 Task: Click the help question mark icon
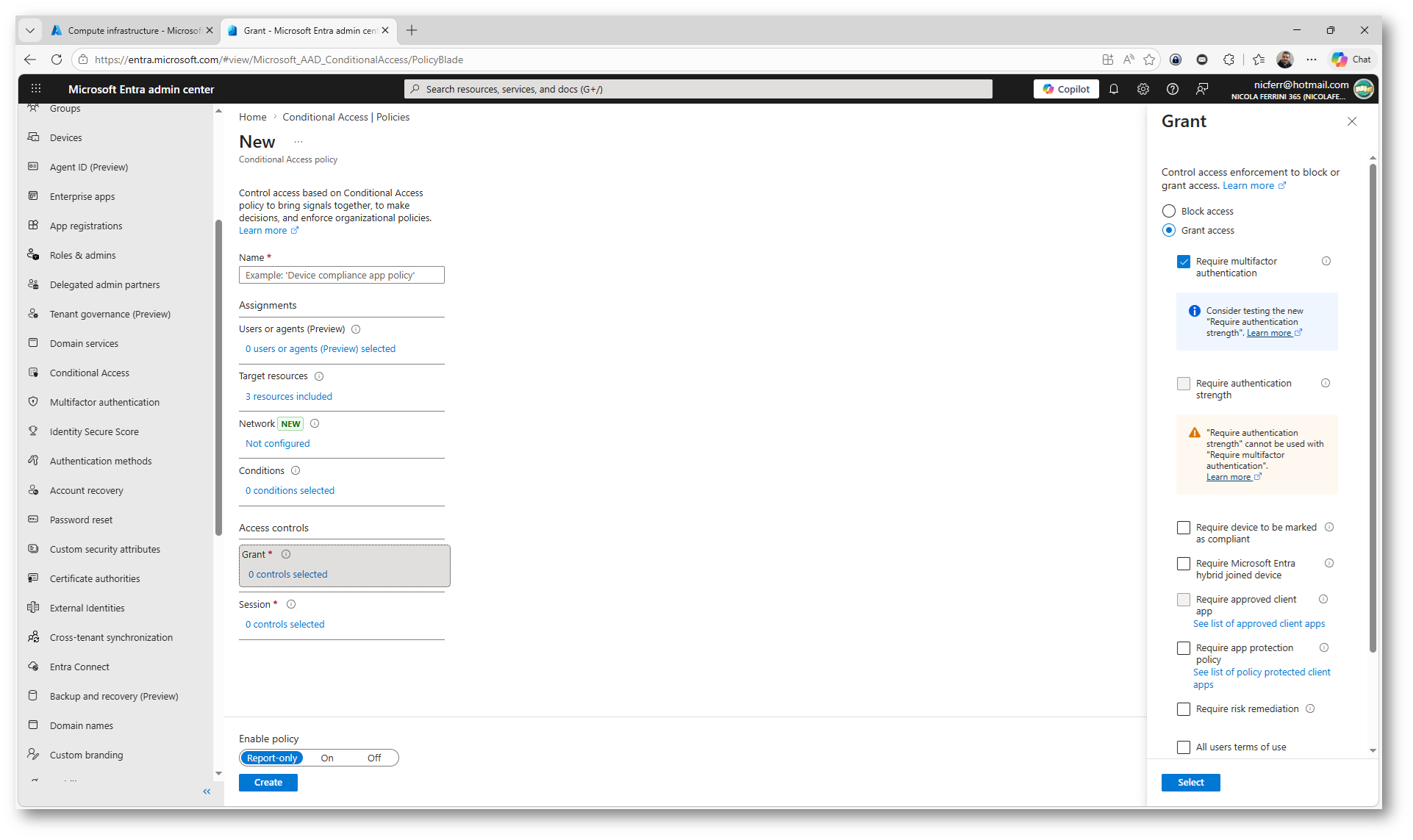[x=1173, y=89]
